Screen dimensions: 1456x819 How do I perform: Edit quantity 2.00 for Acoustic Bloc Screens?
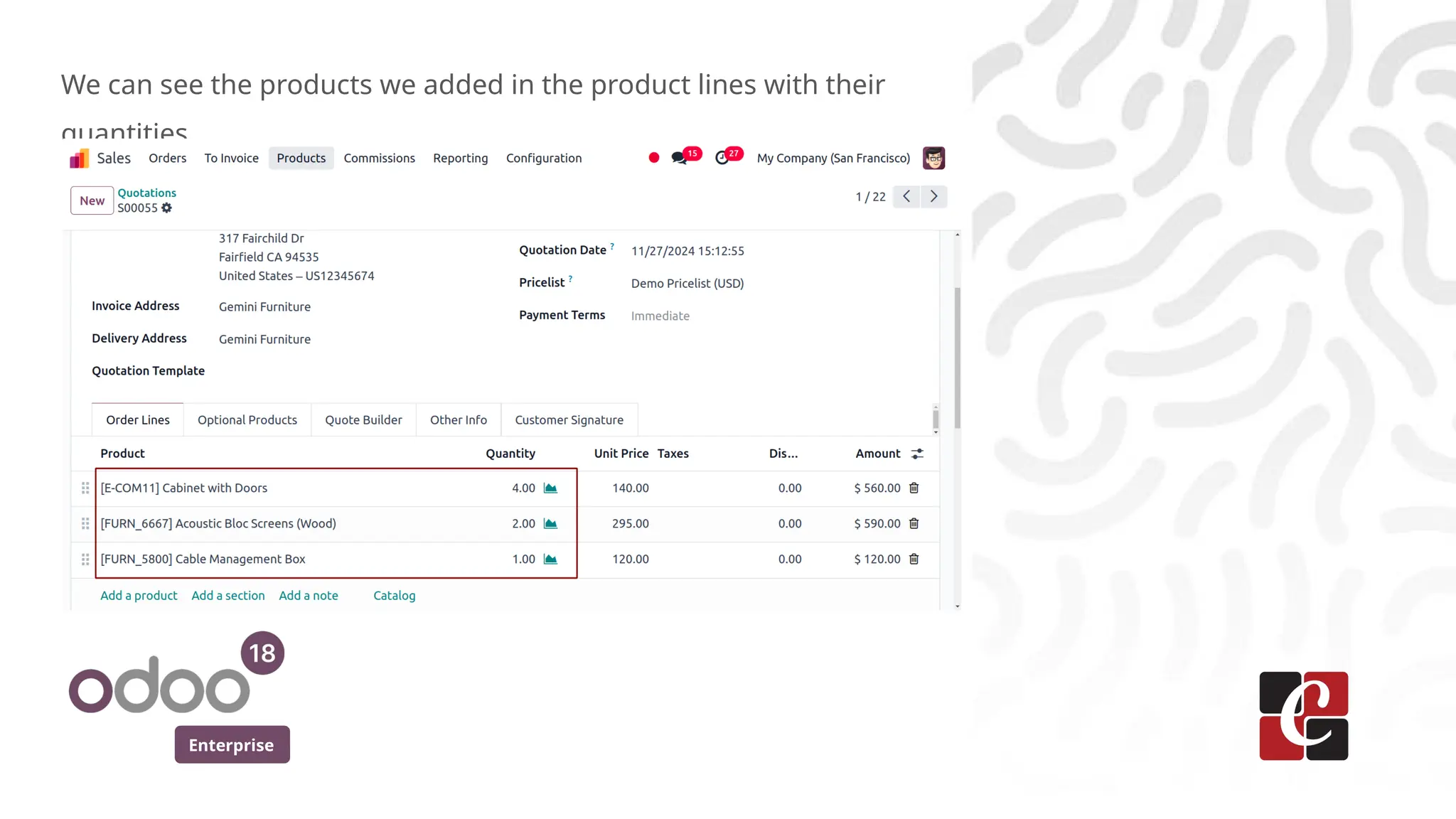pyautogui.click(x=523, y=523)
